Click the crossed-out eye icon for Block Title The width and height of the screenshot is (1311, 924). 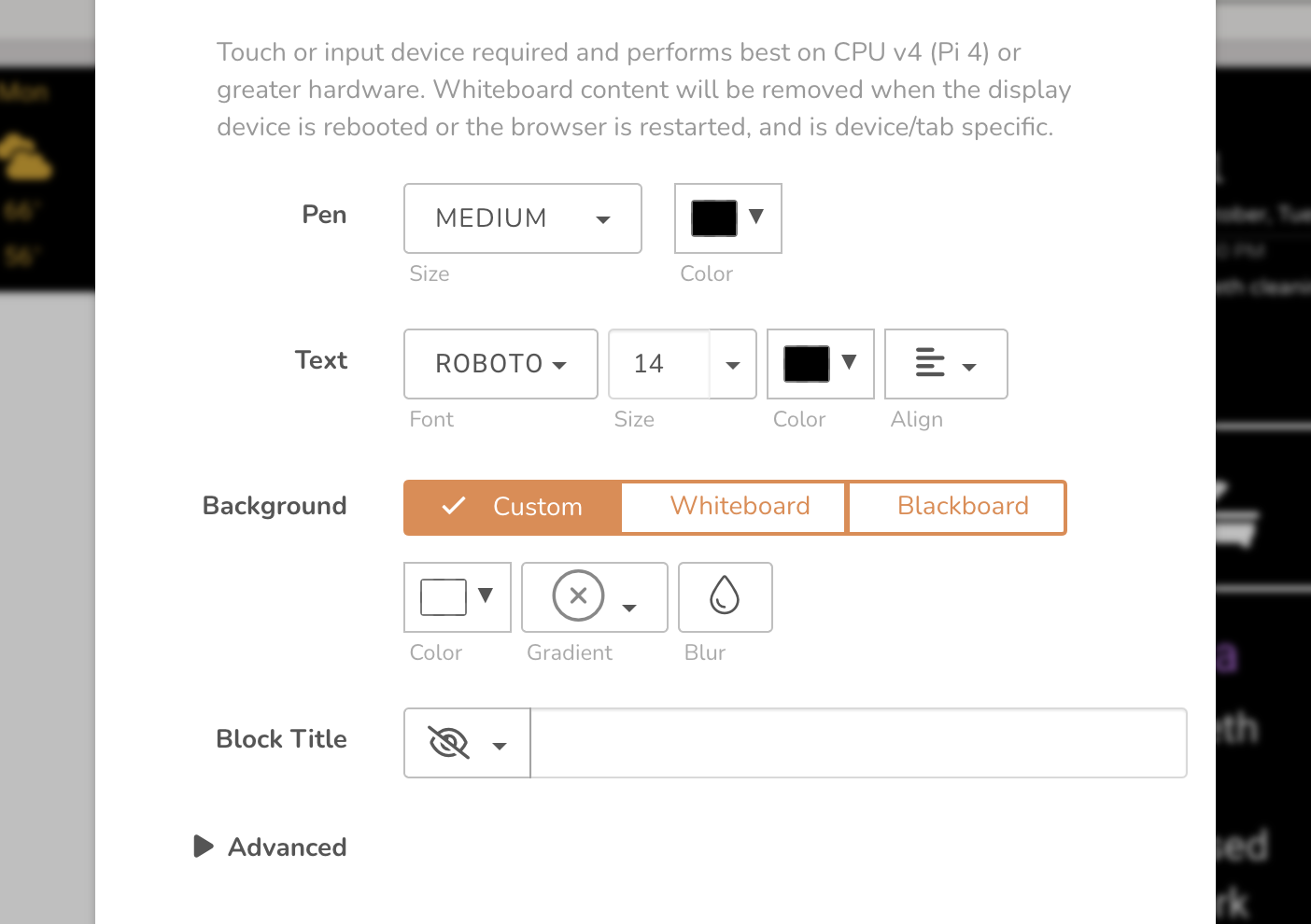pyautogui.click(x=449, y=742)
